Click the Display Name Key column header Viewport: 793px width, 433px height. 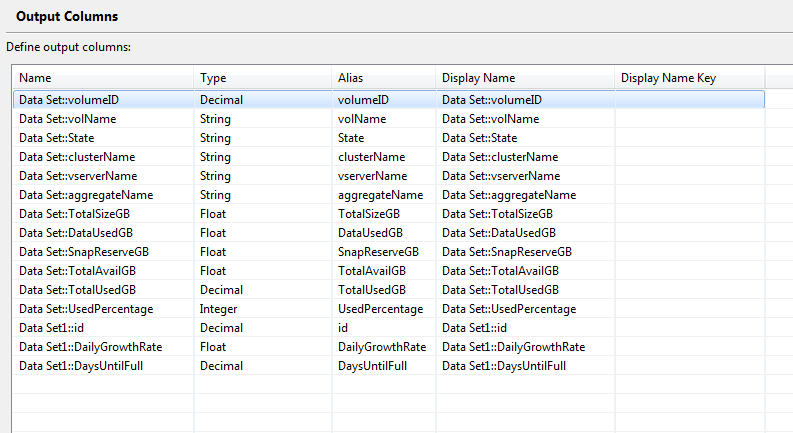(x=689, y=78)
